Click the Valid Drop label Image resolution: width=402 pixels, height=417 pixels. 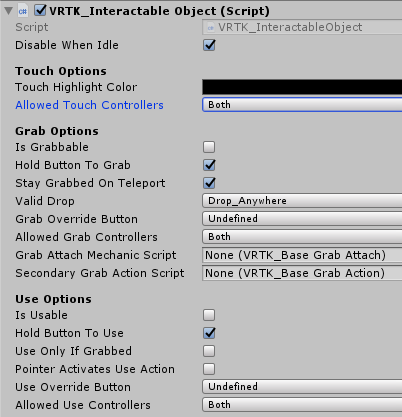pos(45,201)
